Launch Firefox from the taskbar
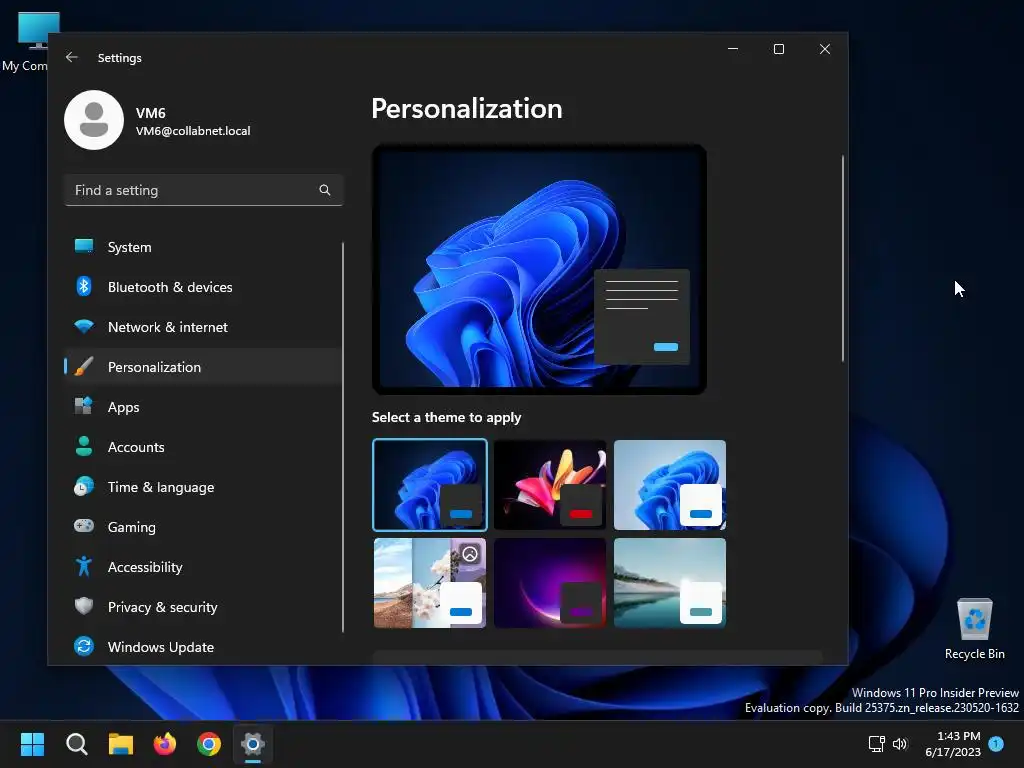Viewport: 1024px width, 768px height. click(x=165, y=744)
